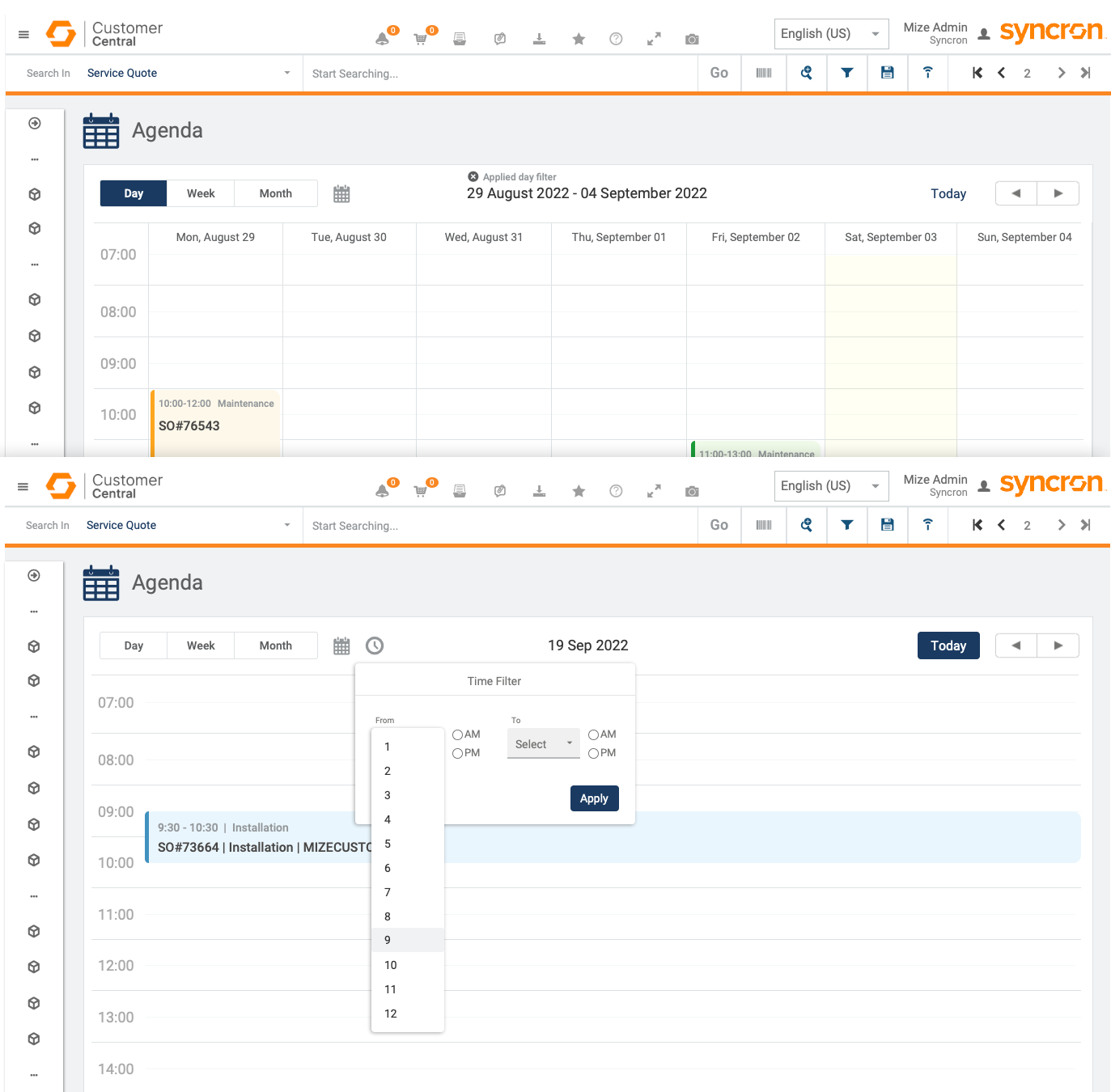Screen dimensions: 1111x1092
Task: Expand sidebar arrow in bottom window
Action: click(x=34, y=575)
